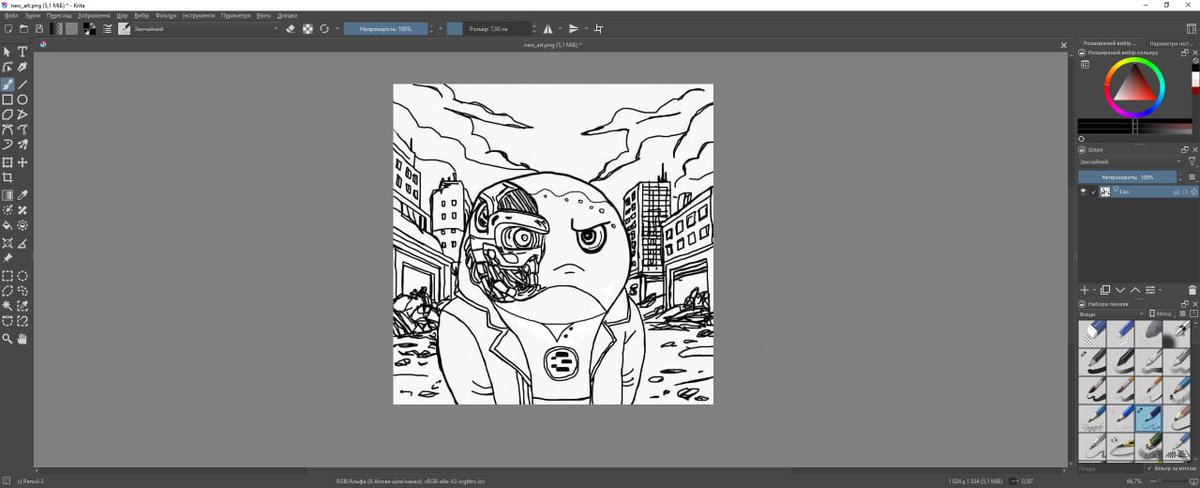Viewport: 1200px width, 488px height.
Task: Open the layer filter funnel dropdown
Action: tap(1191, 161)
